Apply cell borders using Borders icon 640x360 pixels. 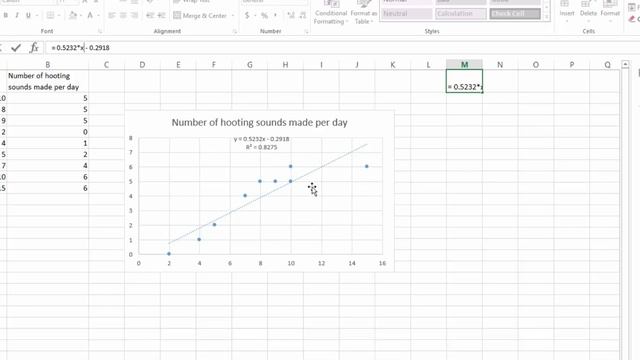click(50, 16)
